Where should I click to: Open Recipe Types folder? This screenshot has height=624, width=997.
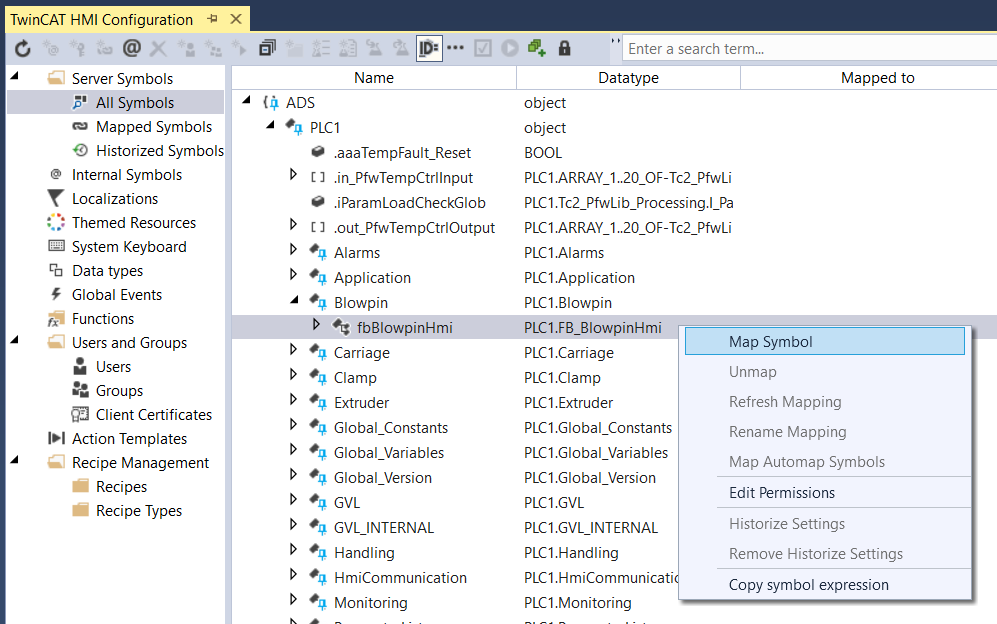(x=139, y=511)
